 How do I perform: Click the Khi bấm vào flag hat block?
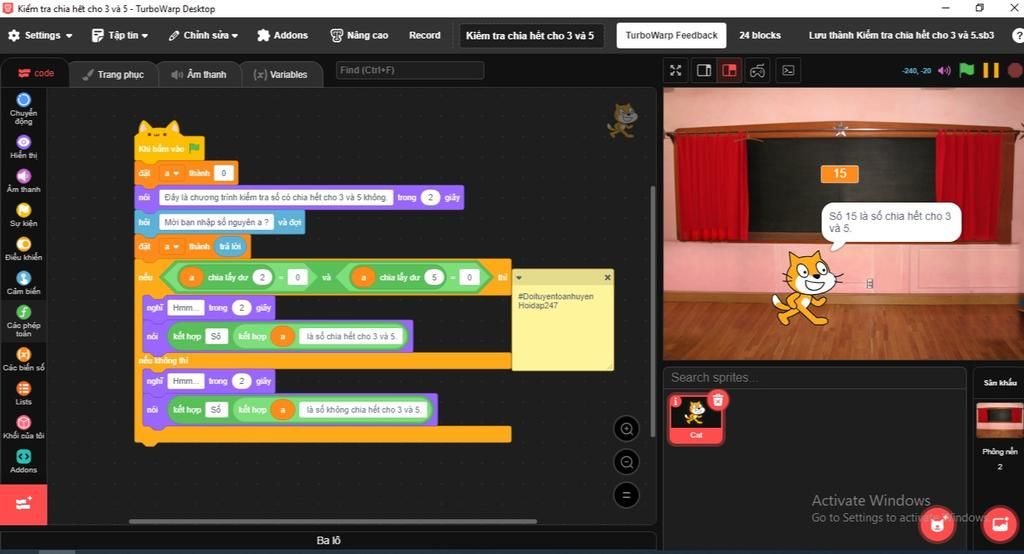[168, 148]
